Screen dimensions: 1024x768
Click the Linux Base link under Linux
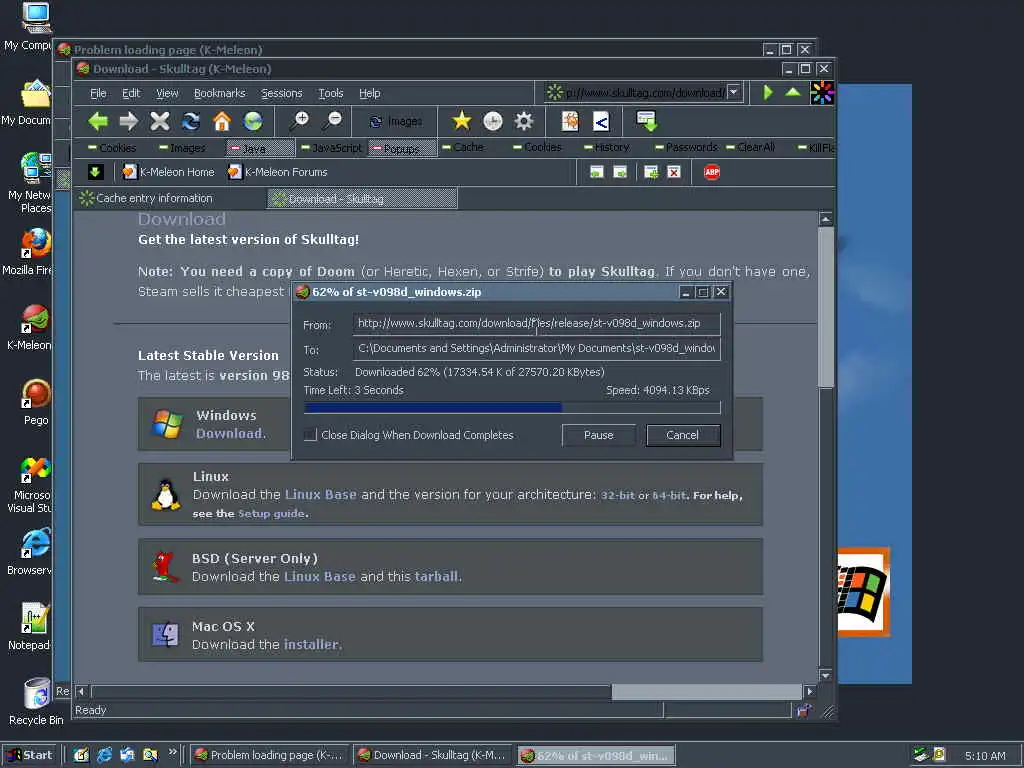click(321, 494)
